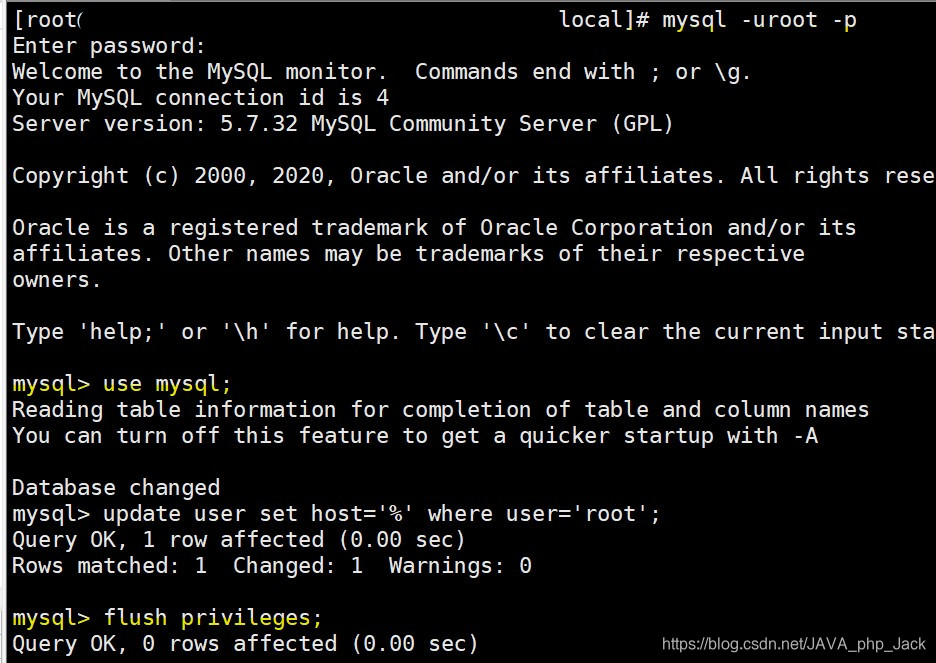The height and width of the screenshot is (663, 936).
Task: Select the 'Enter password:' line
Action: click(109, 47)
